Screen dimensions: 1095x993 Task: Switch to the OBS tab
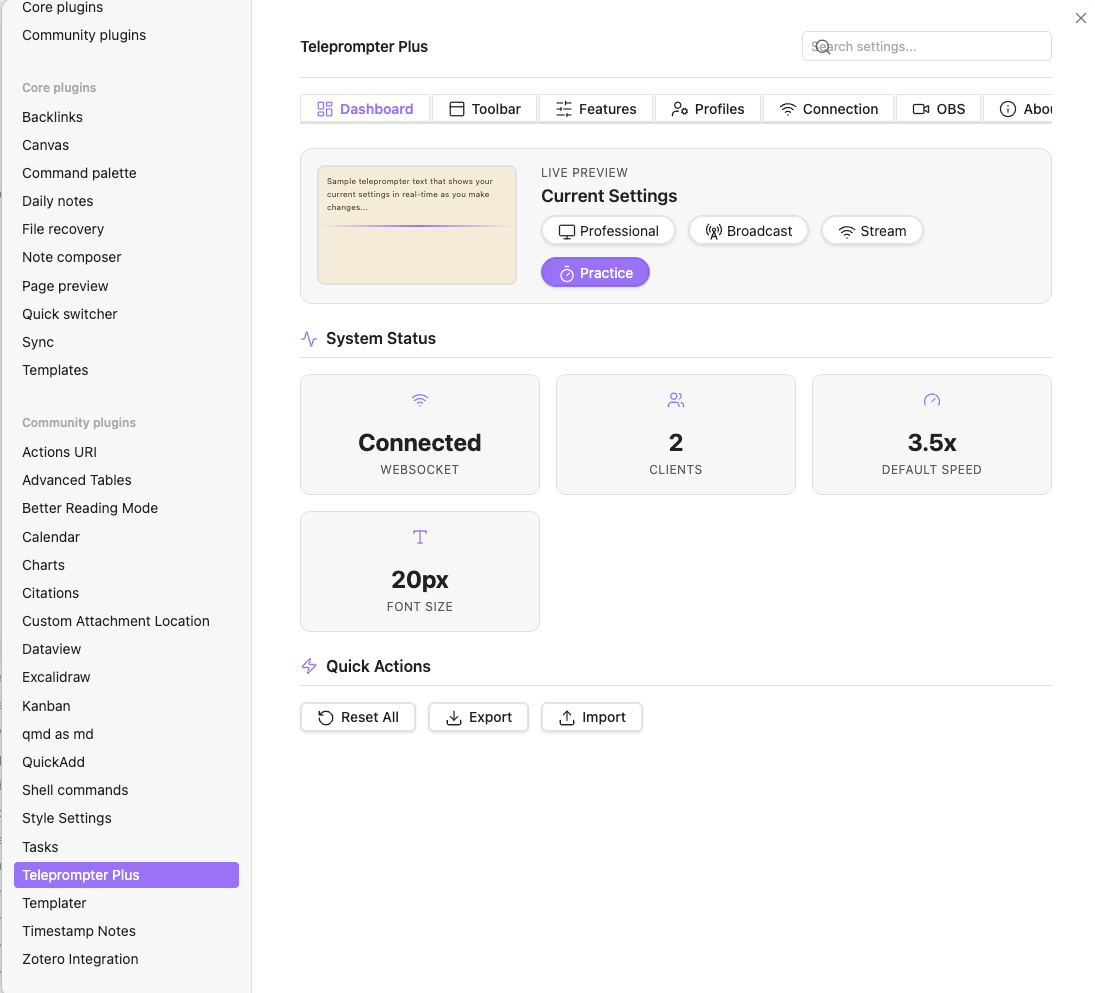[x=939, y=109]
